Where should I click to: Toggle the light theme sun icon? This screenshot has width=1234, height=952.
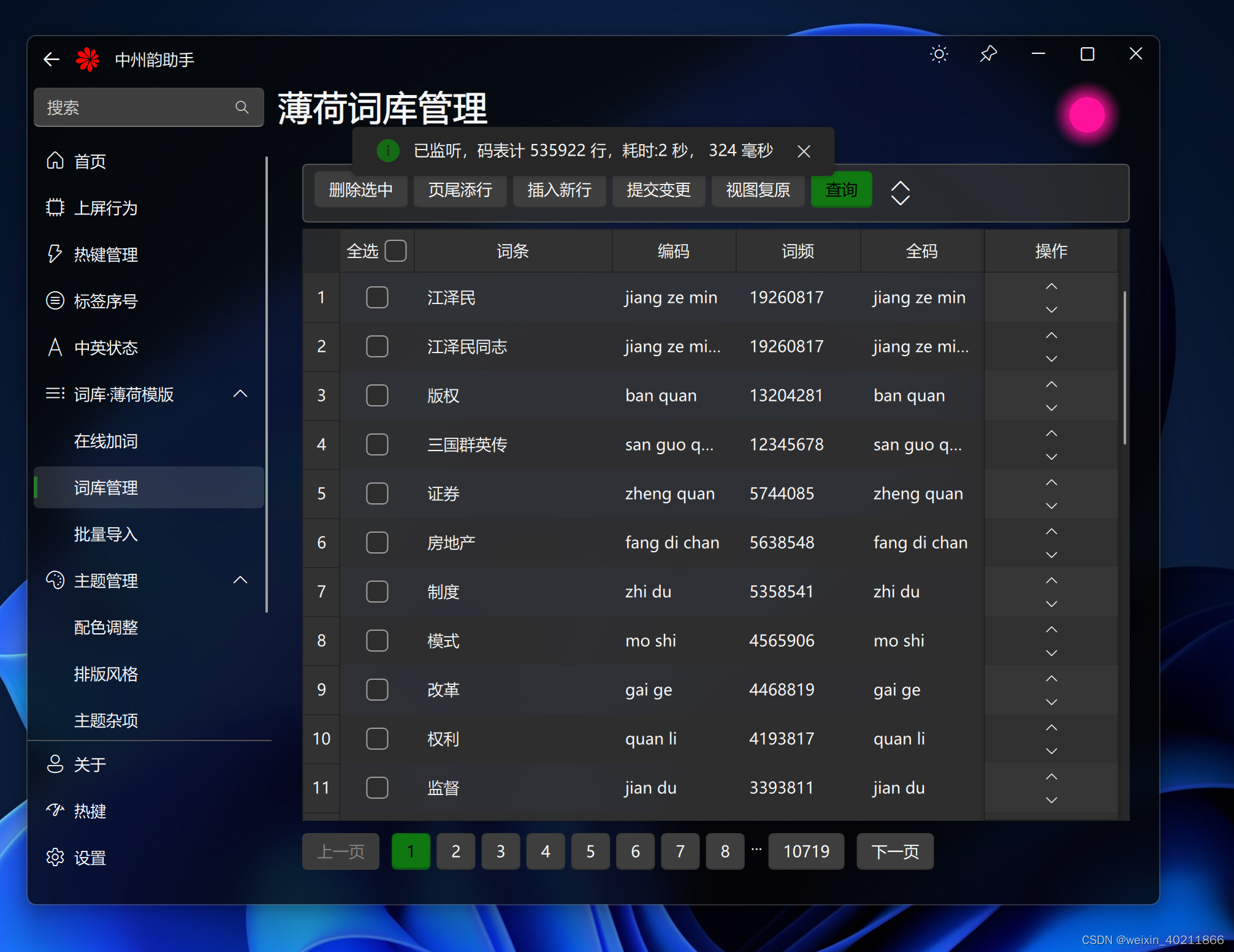click(x=939, y=54)
